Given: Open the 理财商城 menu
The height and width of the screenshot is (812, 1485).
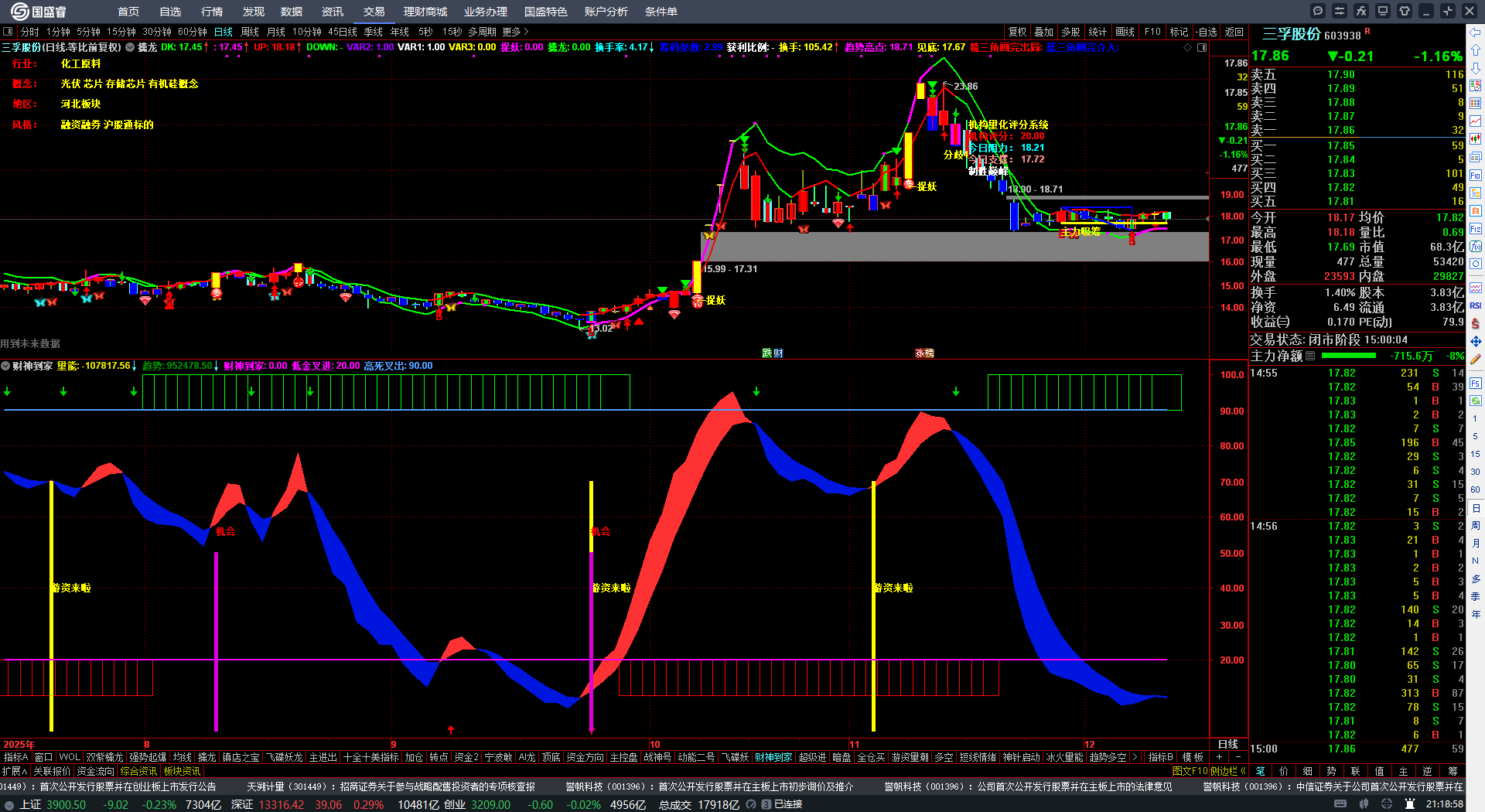Looking at the screenshot, I should (425, 12).
